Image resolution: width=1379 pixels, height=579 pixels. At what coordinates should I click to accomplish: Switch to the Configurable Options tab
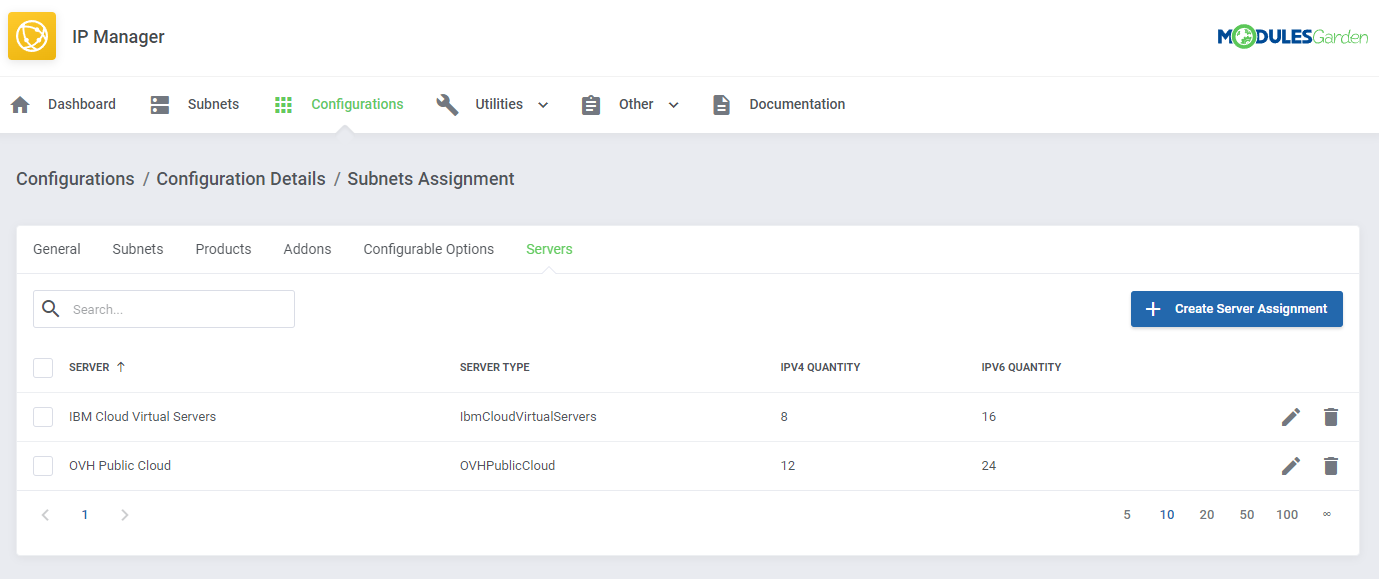pos(428,248)
